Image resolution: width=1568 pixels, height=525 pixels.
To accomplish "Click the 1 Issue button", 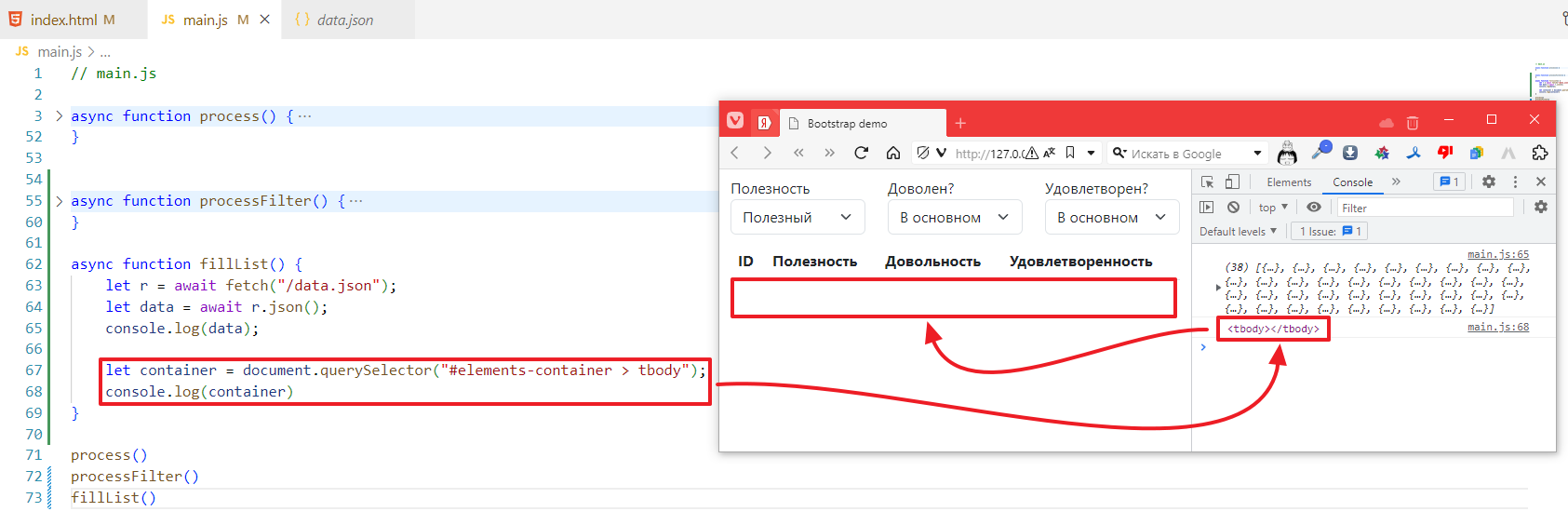I will pyautogui.click(x=1330, y=232).
